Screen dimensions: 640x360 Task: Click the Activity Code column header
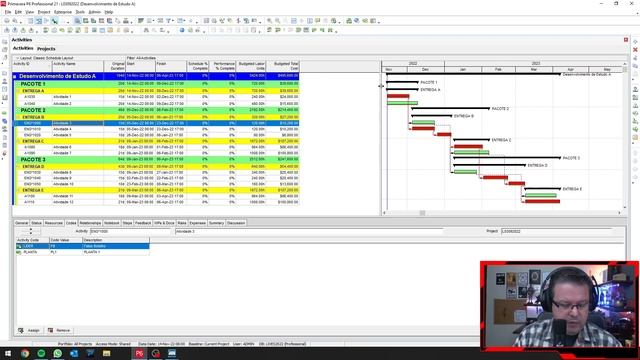(x=33, y=240)
